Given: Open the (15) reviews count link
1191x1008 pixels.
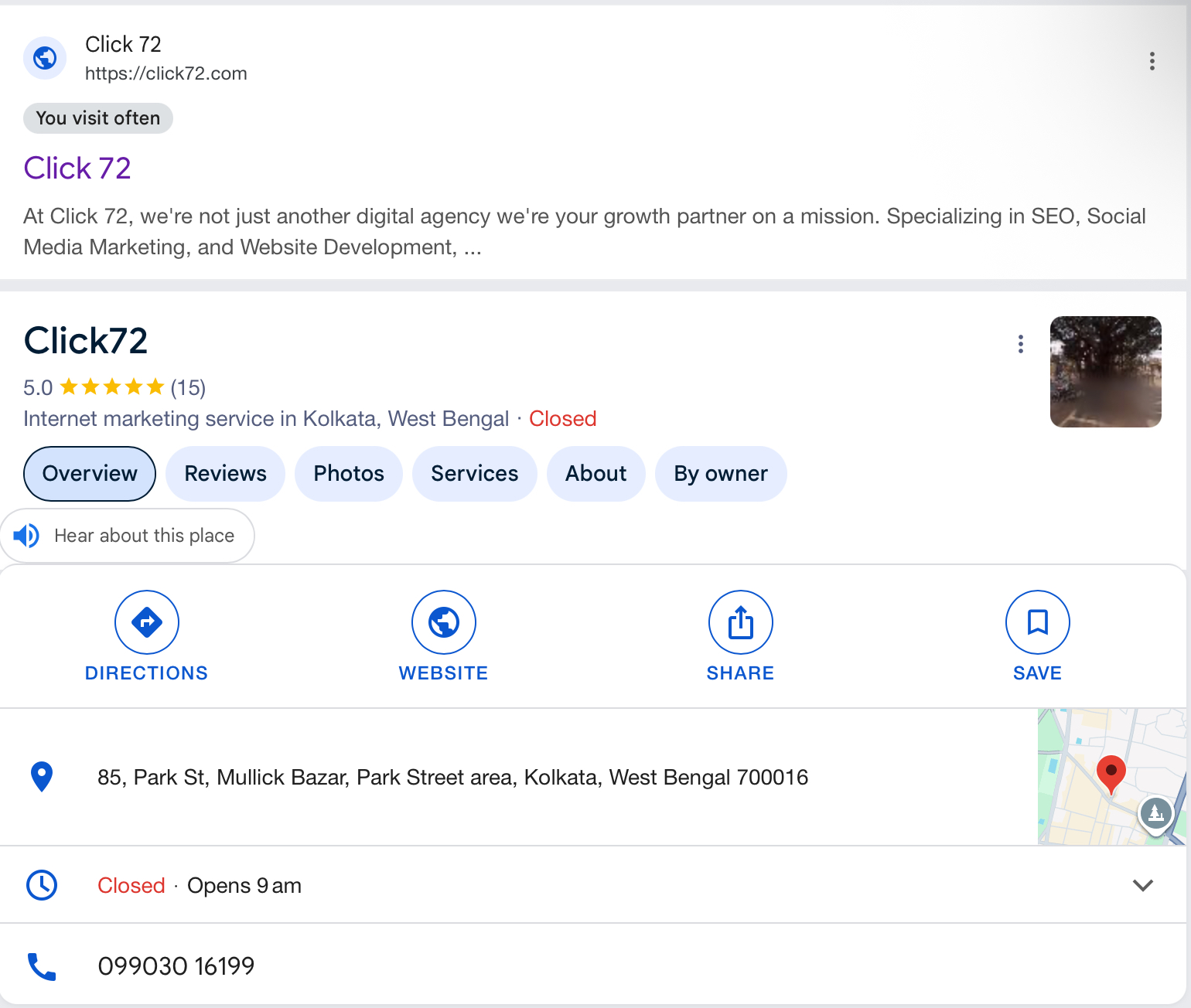Looking at the screenshot, I should 188,387.
